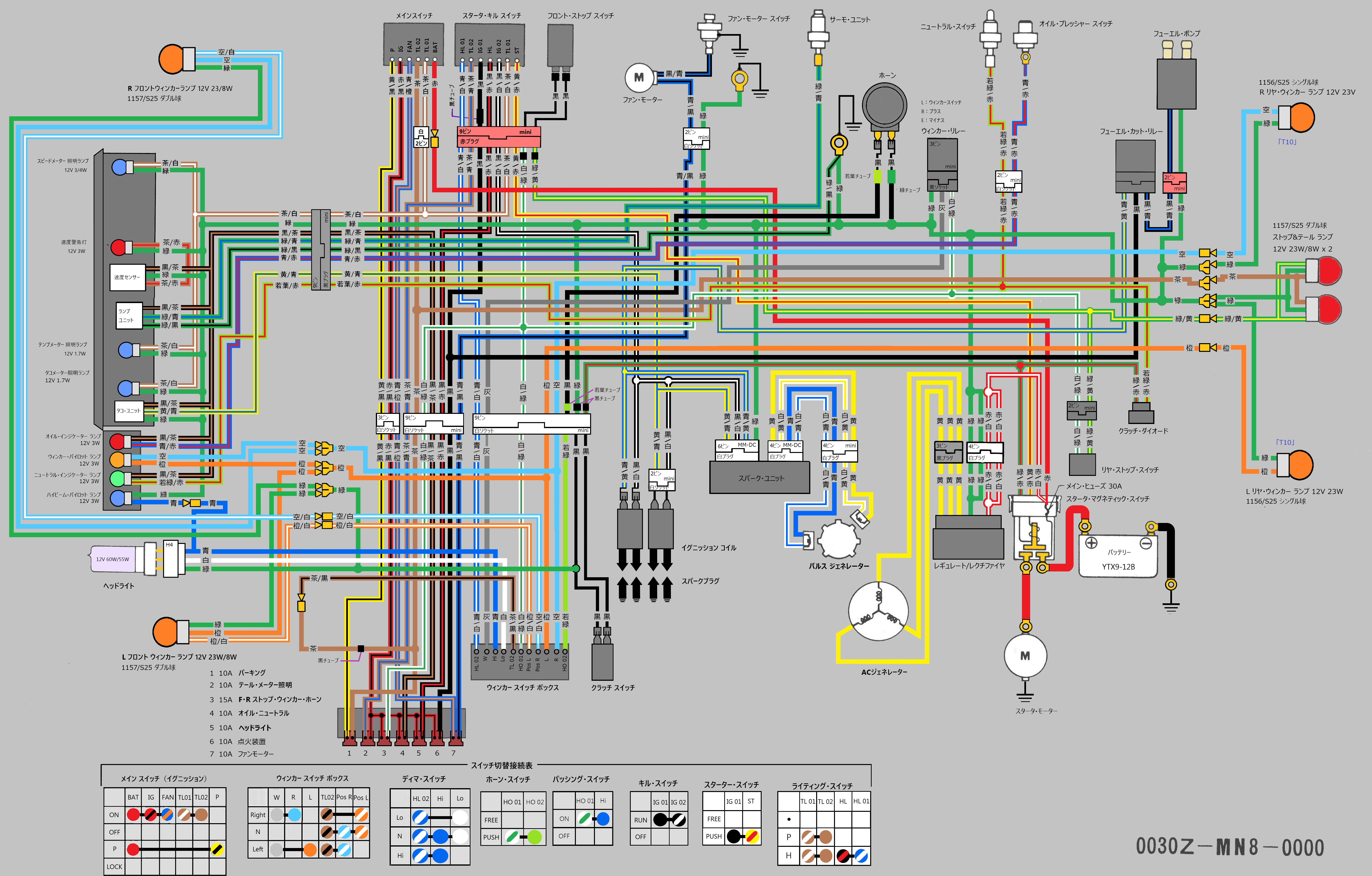Click the lamp unit box in meter
The width and height of the screenshot is (1372, 876).
click(x=129, y=315)
